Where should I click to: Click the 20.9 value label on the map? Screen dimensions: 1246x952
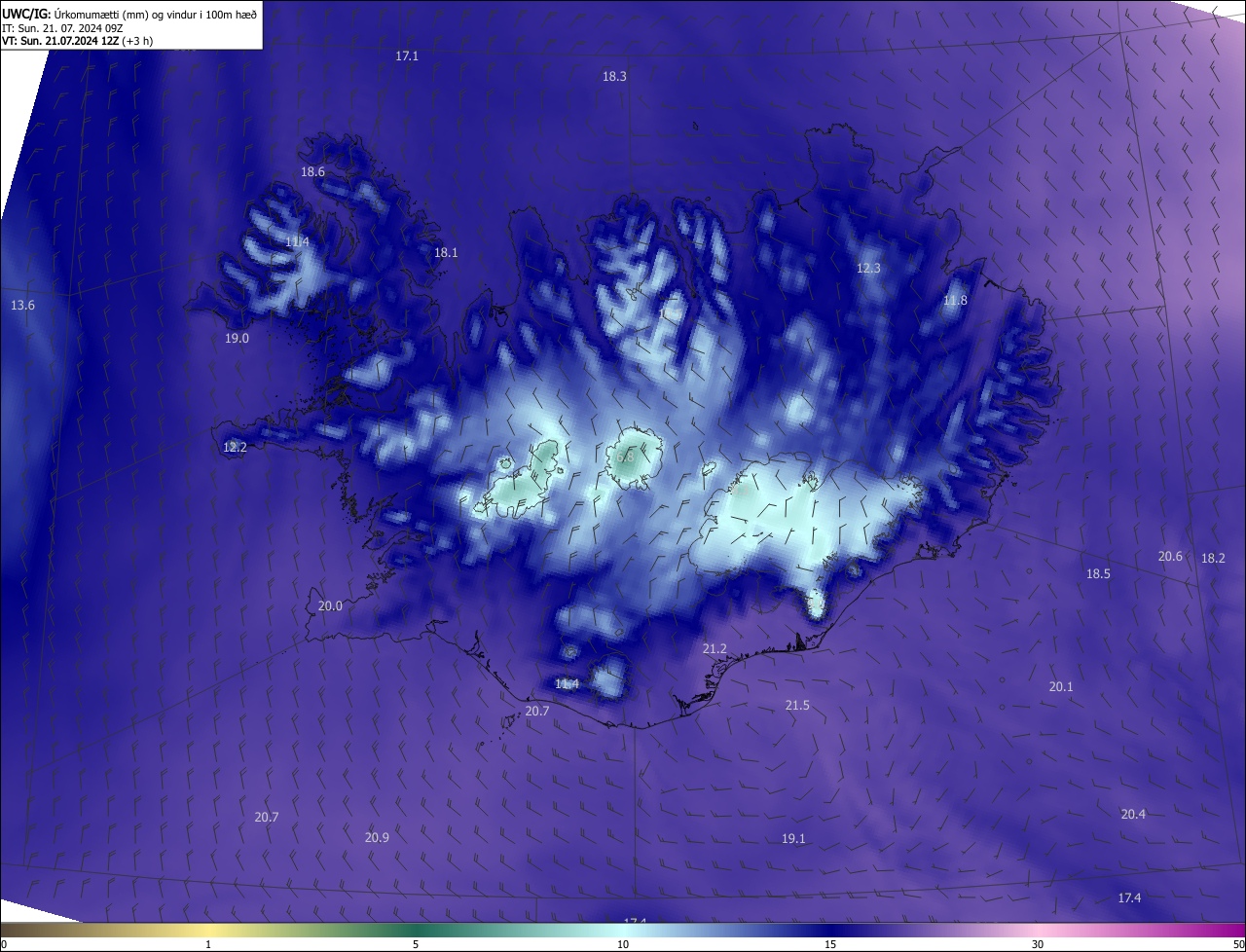[377, 838]
